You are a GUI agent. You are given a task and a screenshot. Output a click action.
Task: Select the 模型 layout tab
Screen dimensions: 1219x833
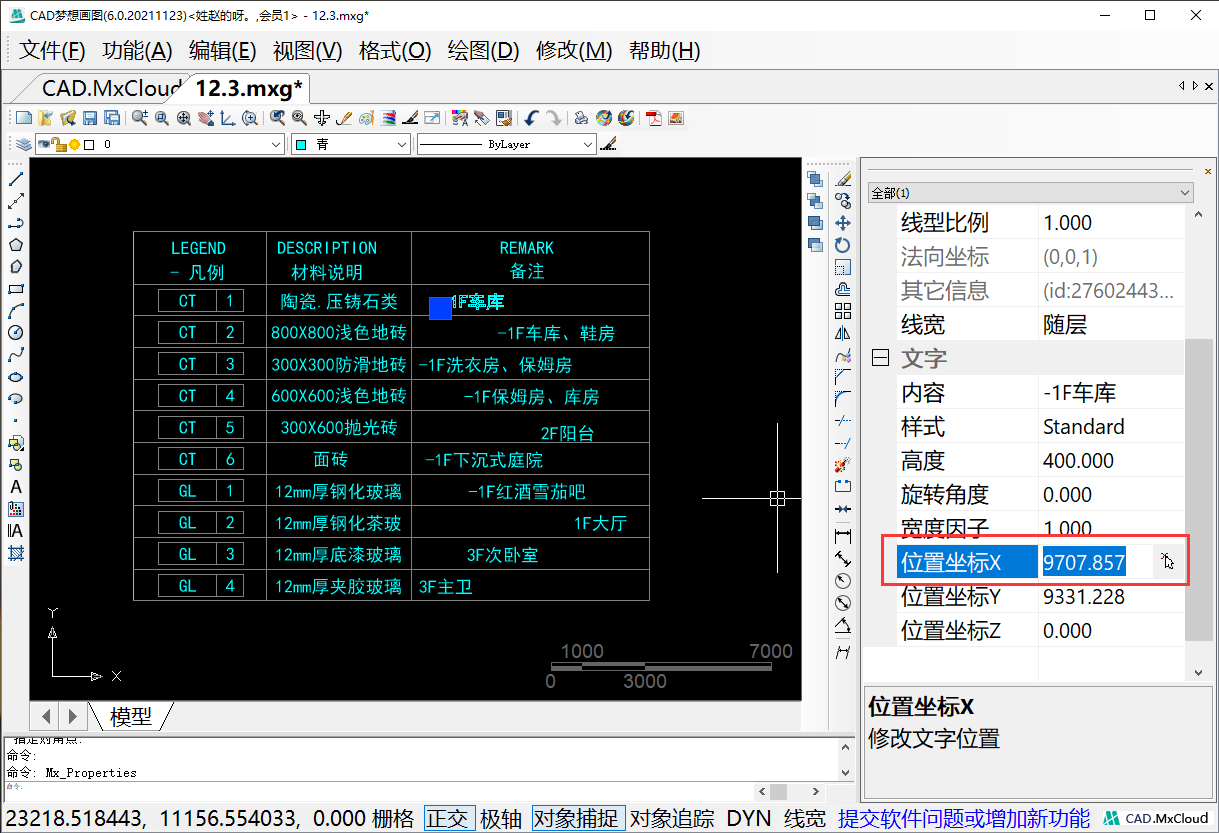(x=131, y=716)
